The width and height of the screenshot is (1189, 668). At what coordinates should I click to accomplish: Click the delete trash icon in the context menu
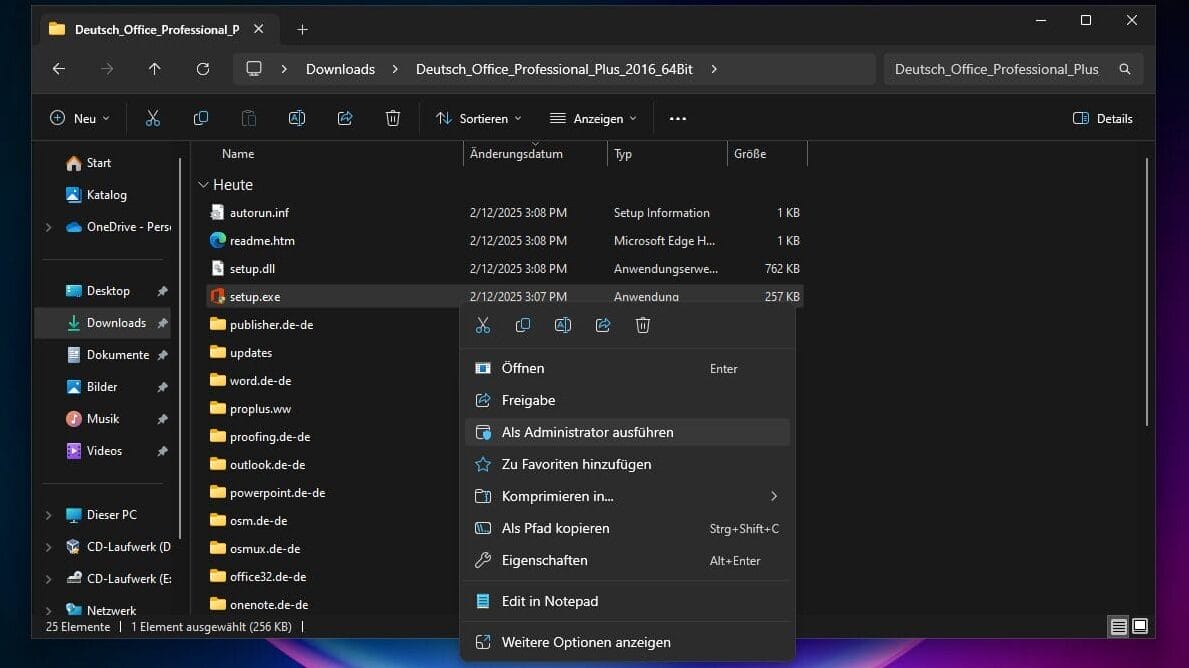pyautogui.click(x=643, y=325)
